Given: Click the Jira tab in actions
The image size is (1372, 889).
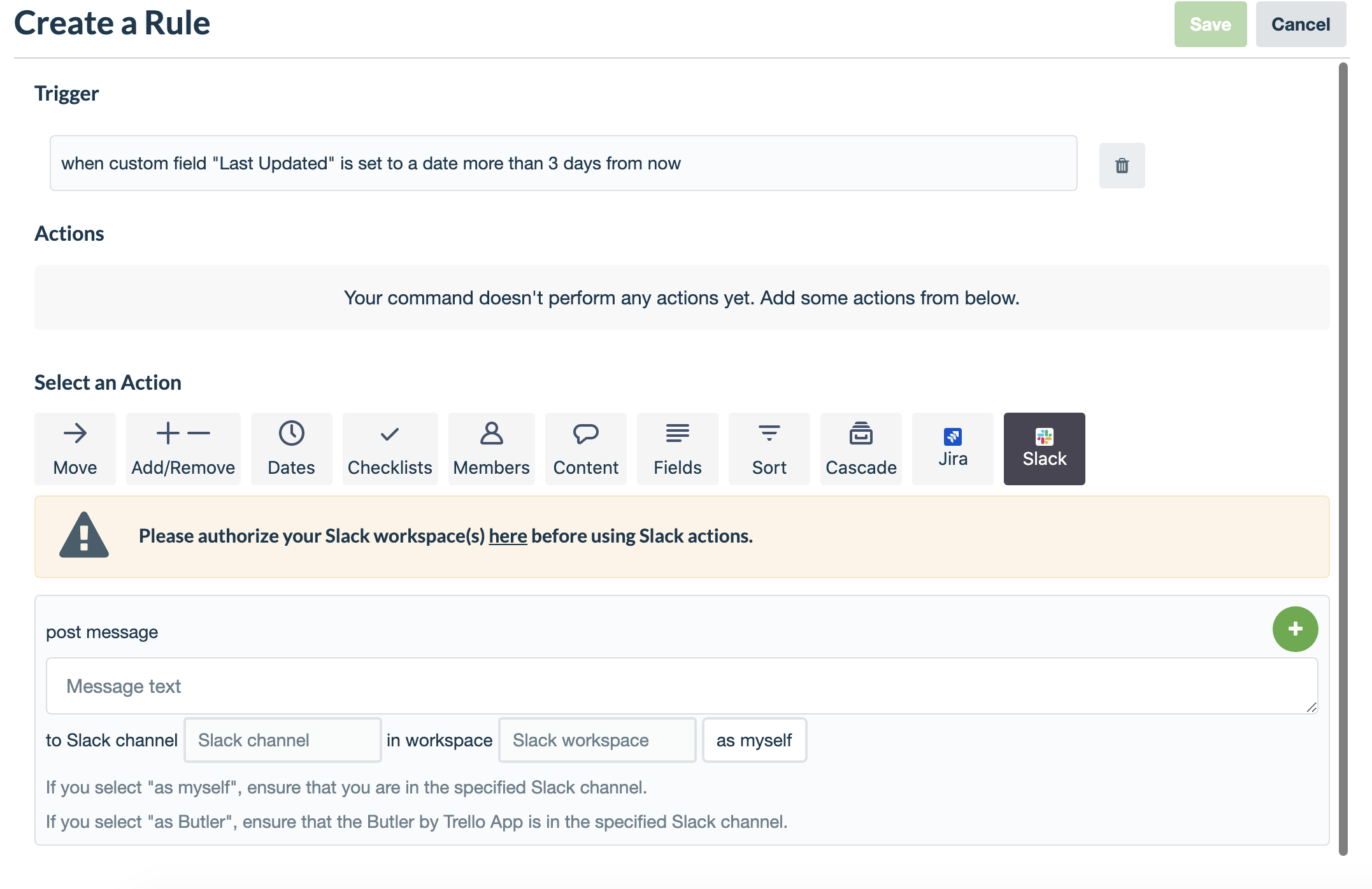Looking at the screenshot, I should [953, 448].
